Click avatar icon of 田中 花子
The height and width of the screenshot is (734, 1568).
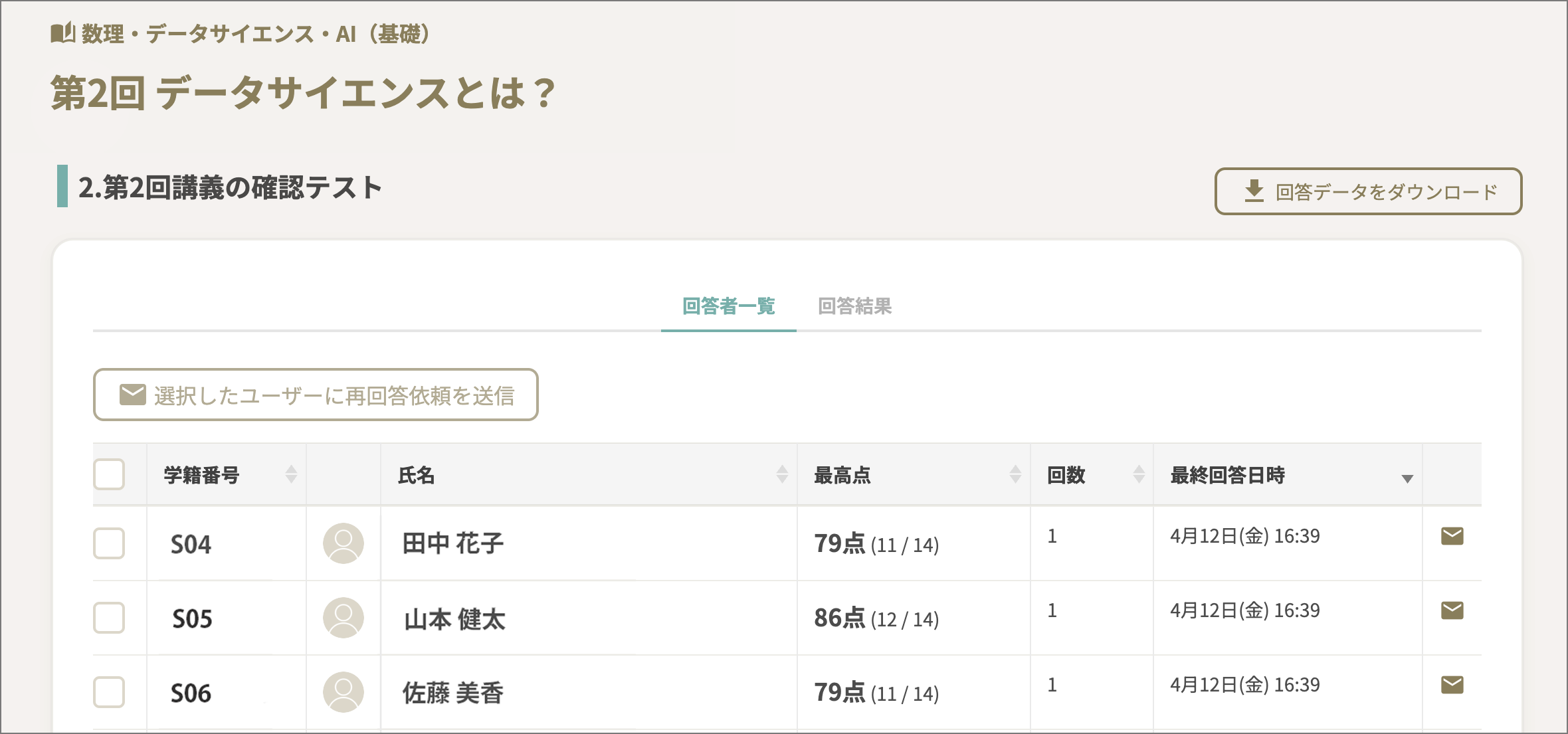[x=343, y=543]
